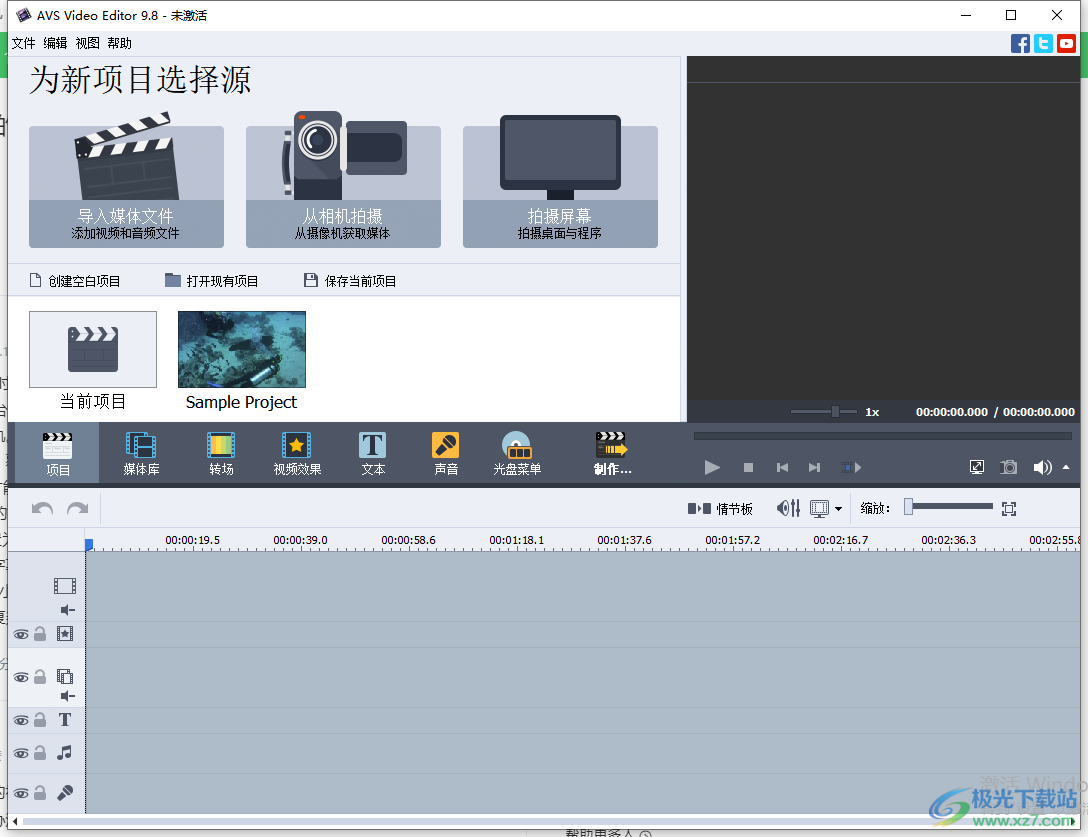Select the microphone voice track icon

65,793
